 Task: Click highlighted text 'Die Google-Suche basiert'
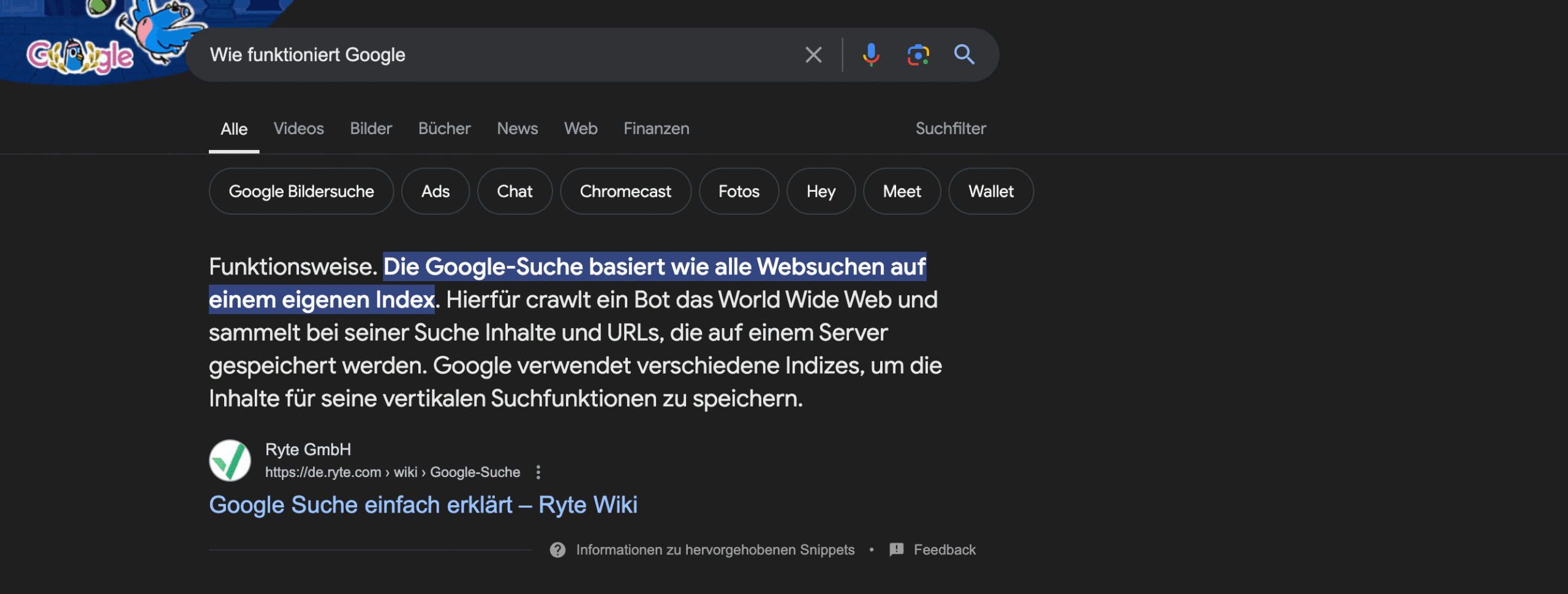pos(524,267)
